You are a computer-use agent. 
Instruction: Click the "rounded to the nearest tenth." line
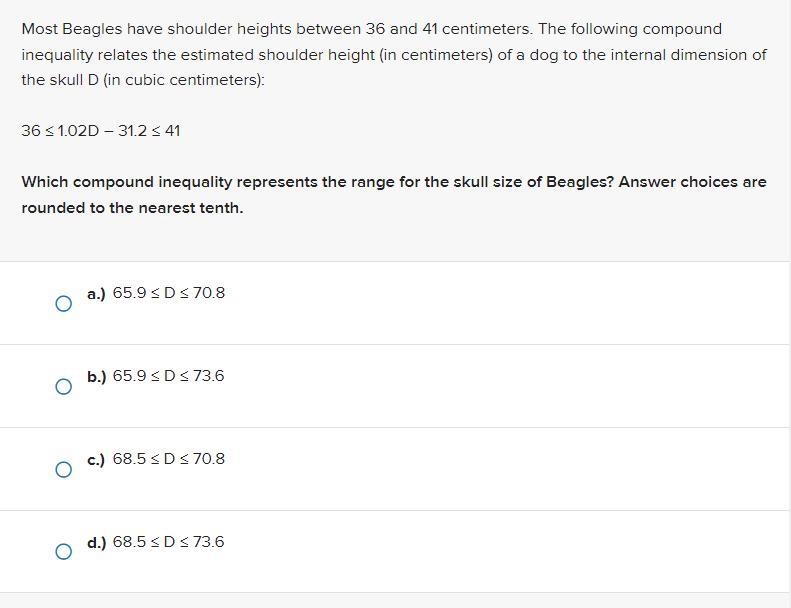pos(132,208)
